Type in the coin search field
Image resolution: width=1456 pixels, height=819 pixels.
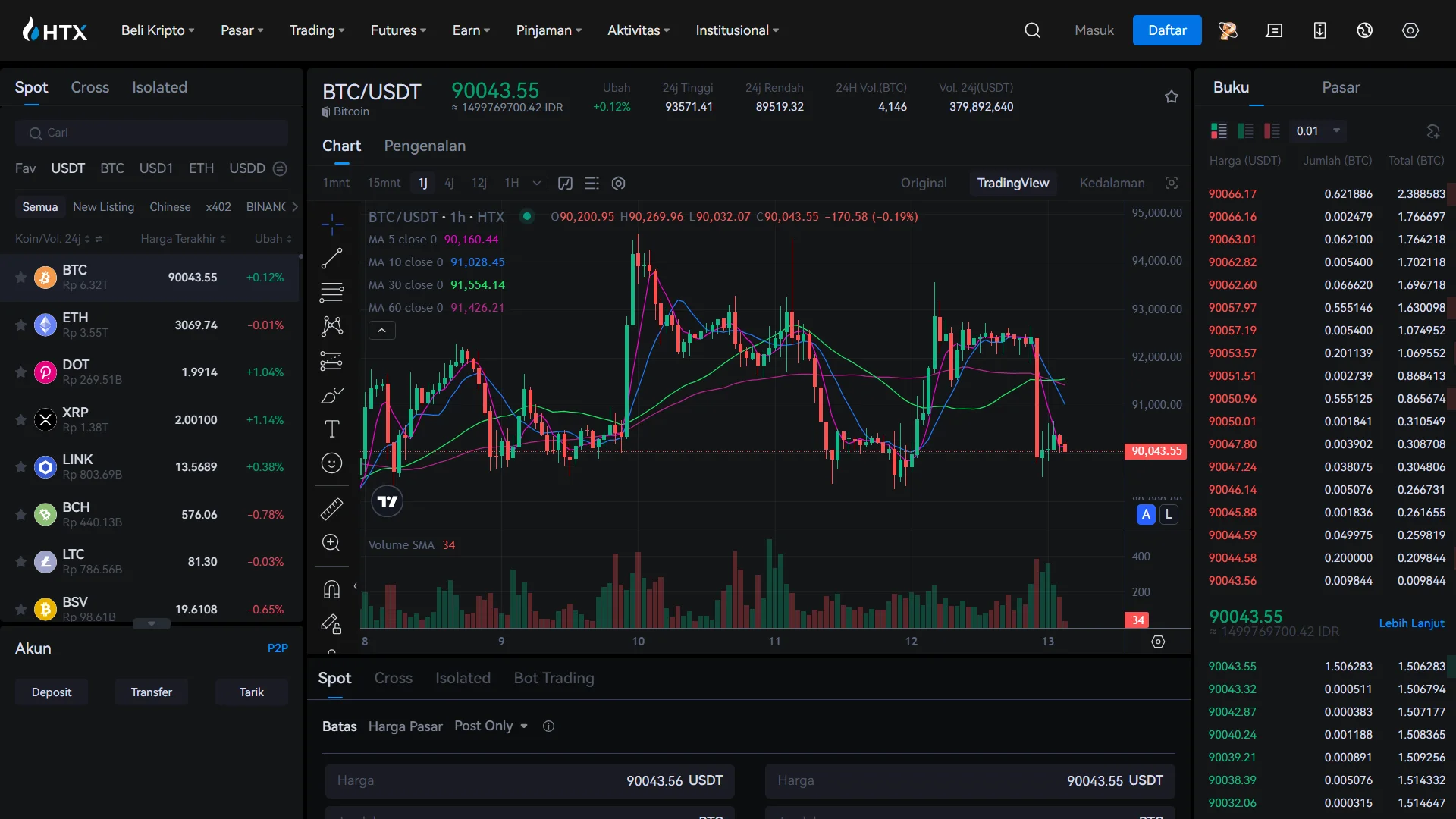tap(152, 132)
